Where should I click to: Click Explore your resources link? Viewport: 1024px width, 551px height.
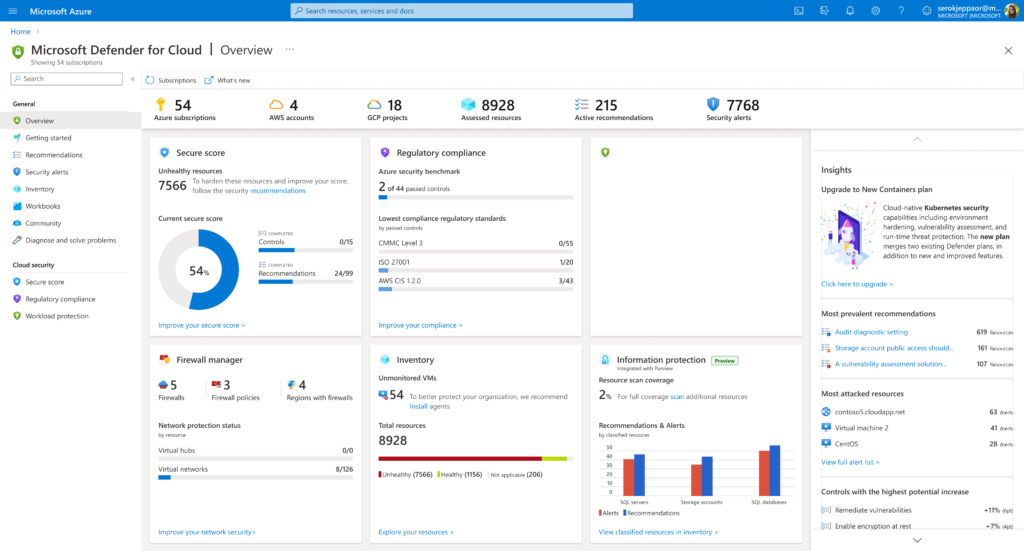coord(416,532)
